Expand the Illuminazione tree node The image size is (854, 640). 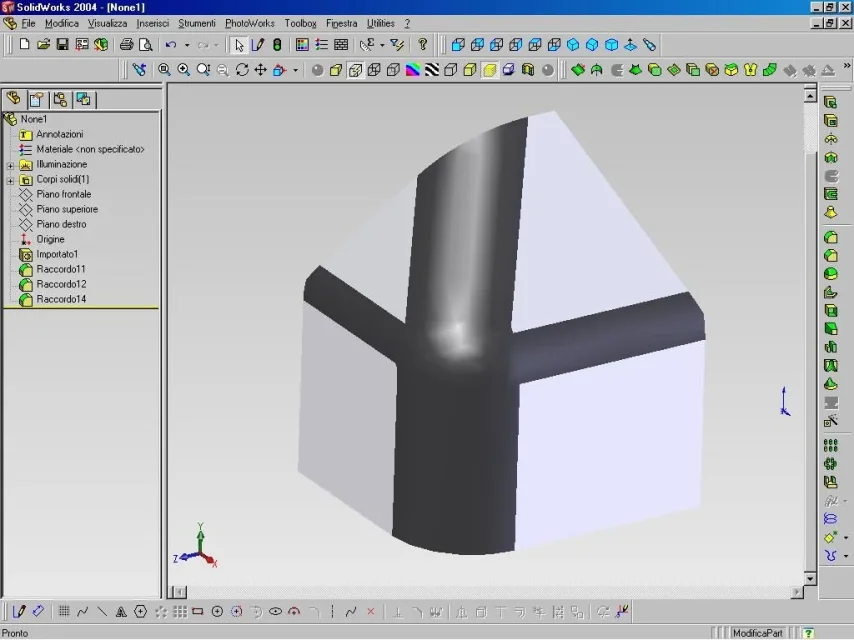tap(10, 165)
